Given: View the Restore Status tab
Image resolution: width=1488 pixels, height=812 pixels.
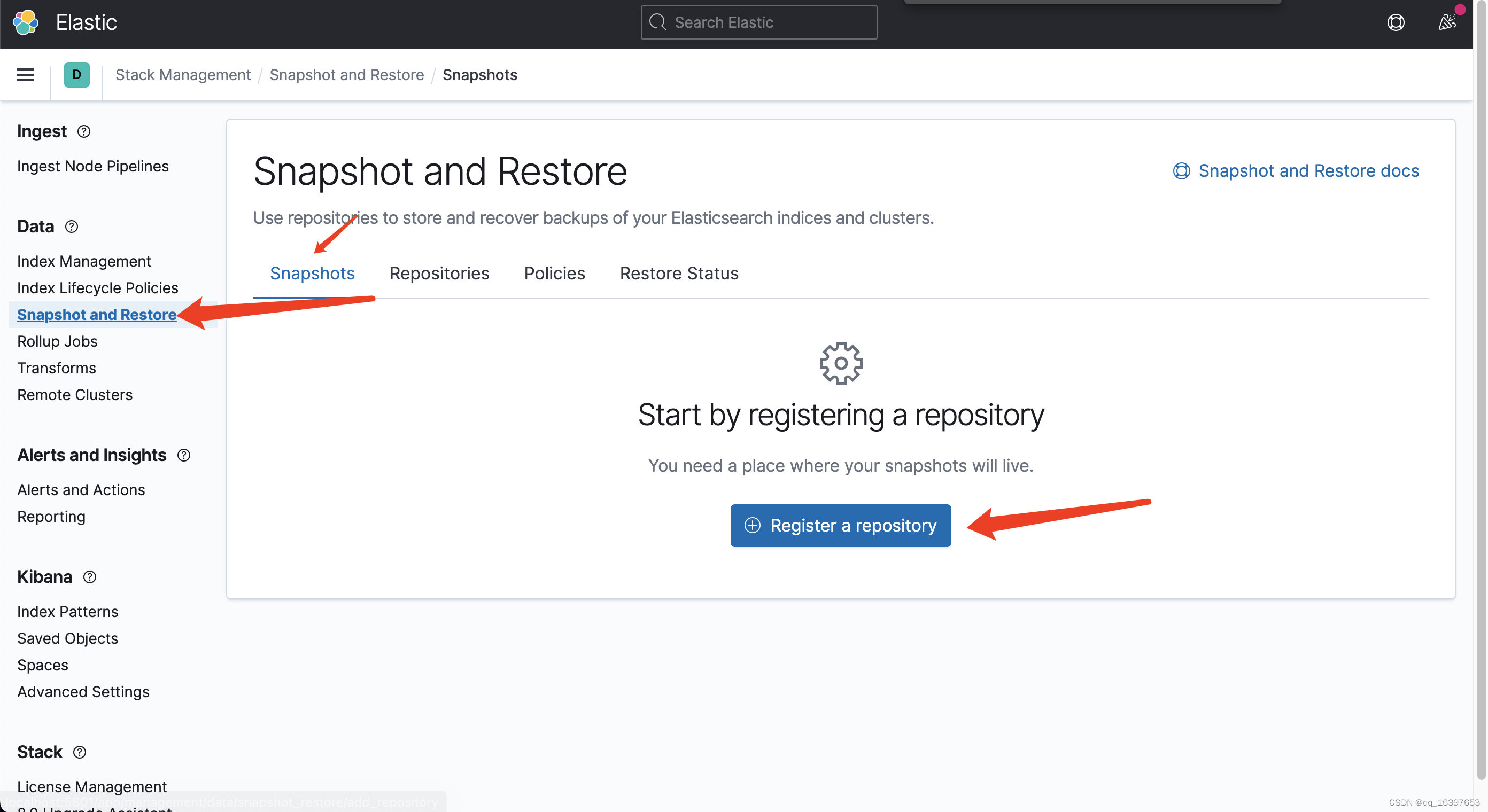Looking at the screenshot, I should click(x=679, y=273).
